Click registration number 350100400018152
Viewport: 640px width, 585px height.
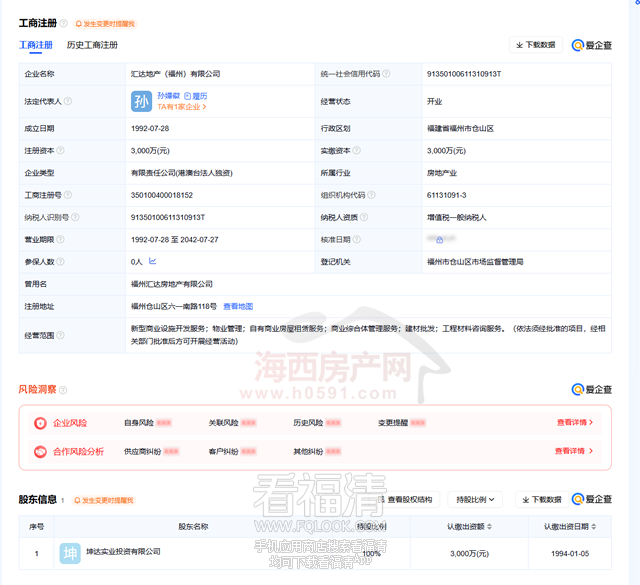(162, 195)
